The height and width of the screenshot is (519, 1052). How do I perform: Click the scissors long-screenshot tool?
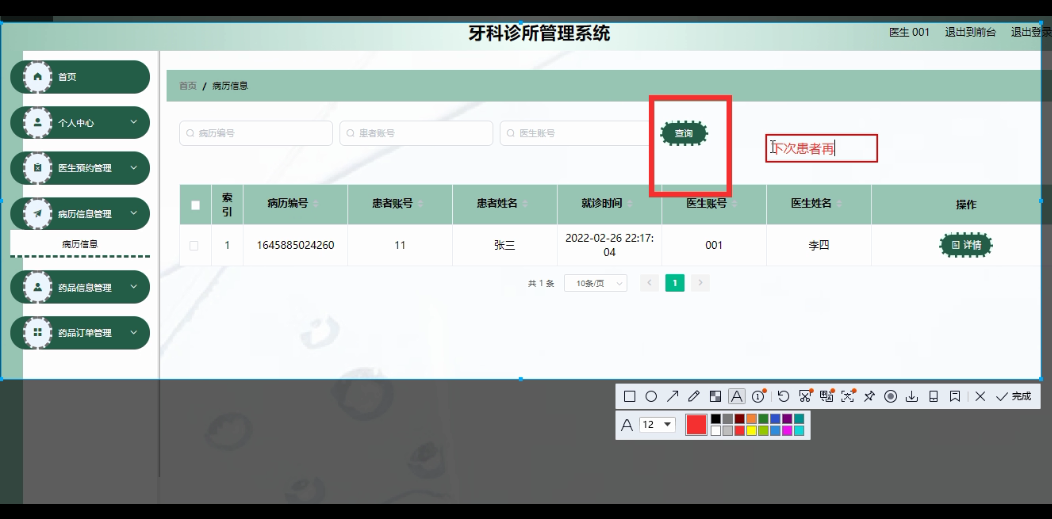pos(805,396)
